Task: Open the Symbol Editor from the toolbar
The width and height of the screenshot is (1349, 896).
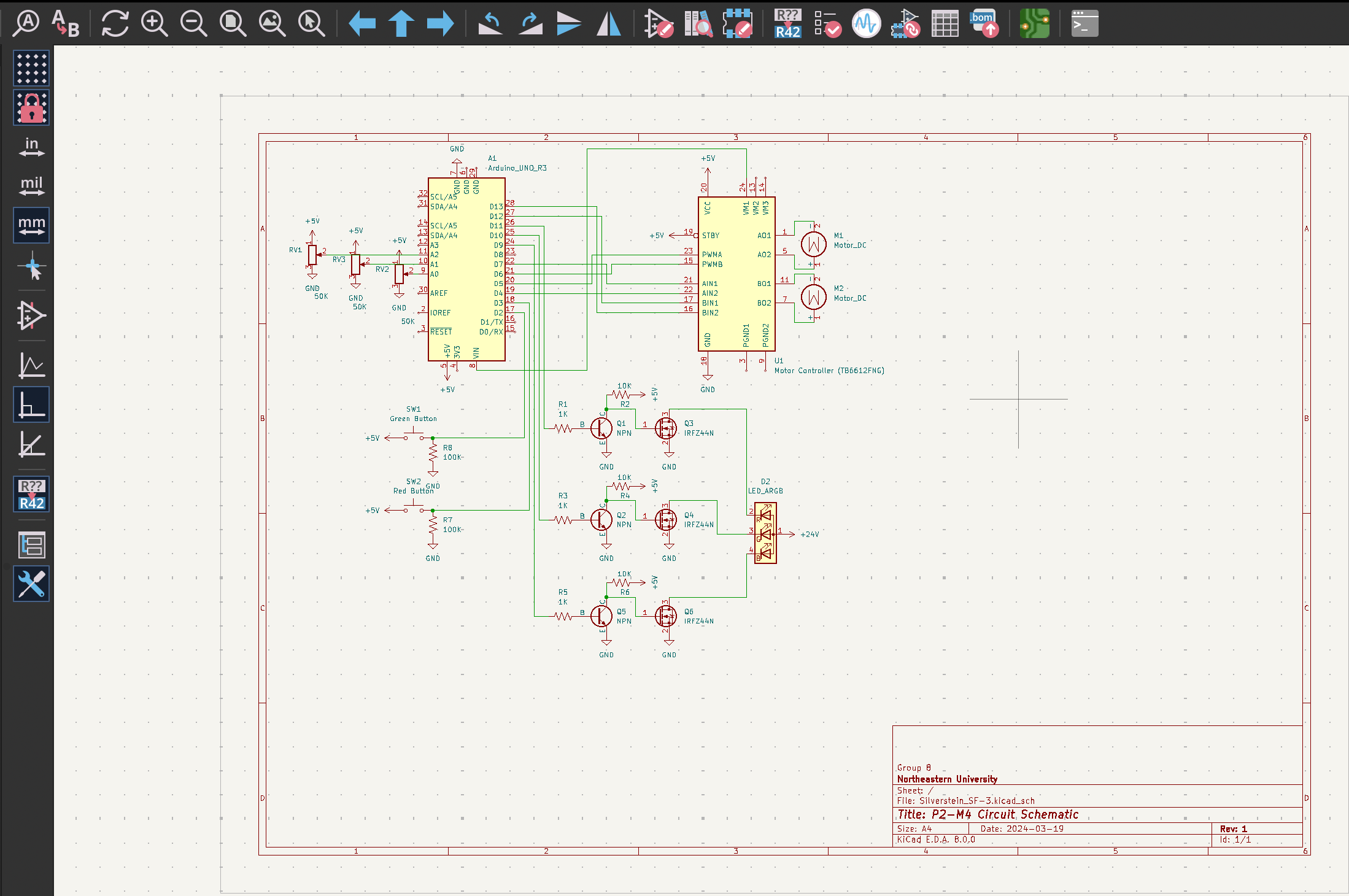Action: coord(659,23)
